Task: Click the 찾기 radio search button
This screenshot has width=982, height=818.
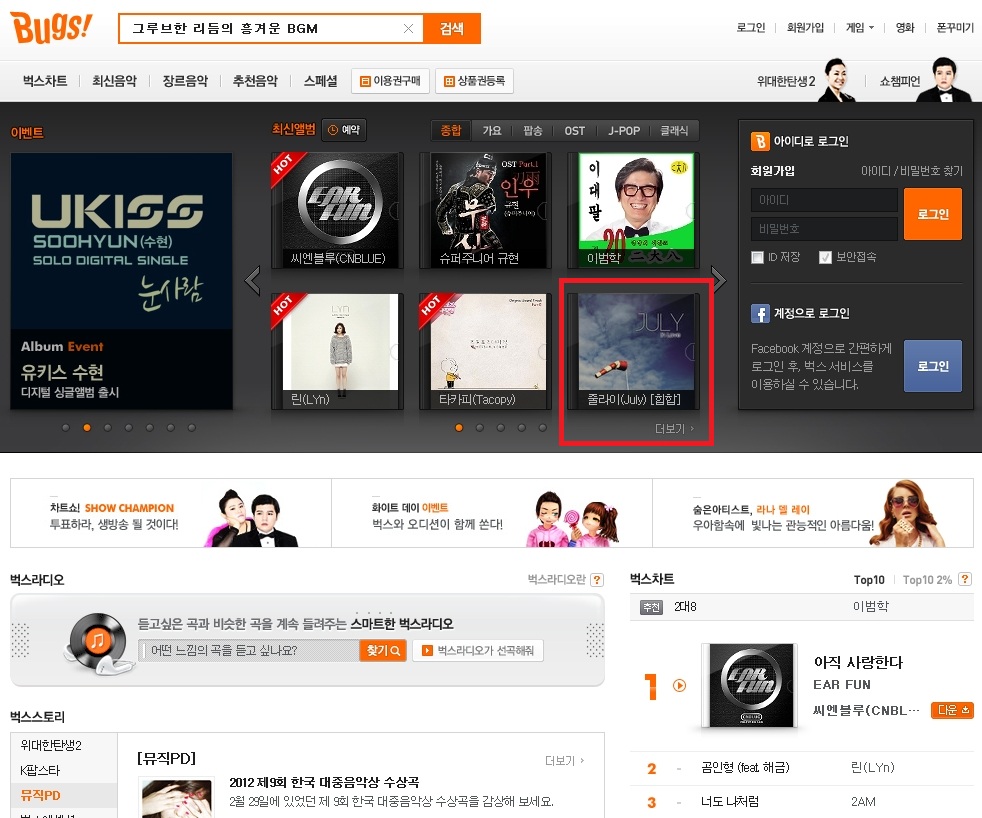Action: pos(383,650)
